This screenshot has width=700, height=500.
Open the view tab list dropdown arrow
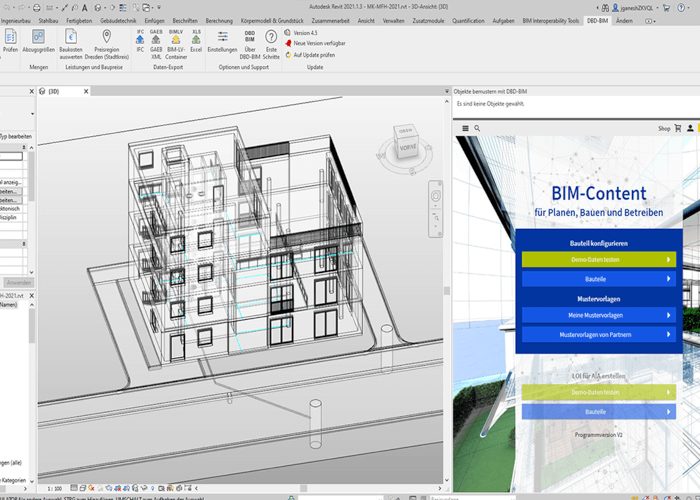pyautogui.click(x=447, y=91)
